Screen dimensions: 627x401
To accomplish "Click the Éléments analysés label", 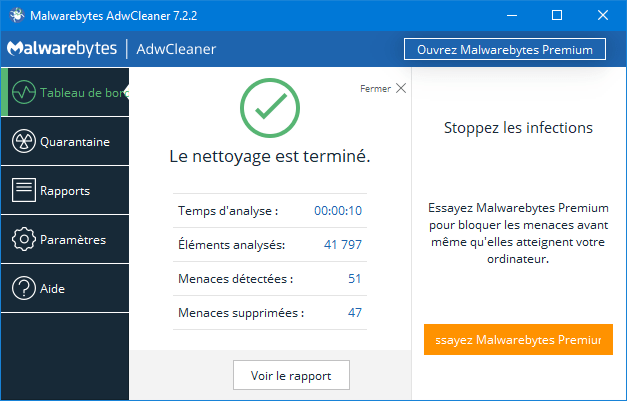I will click(232, 244).
